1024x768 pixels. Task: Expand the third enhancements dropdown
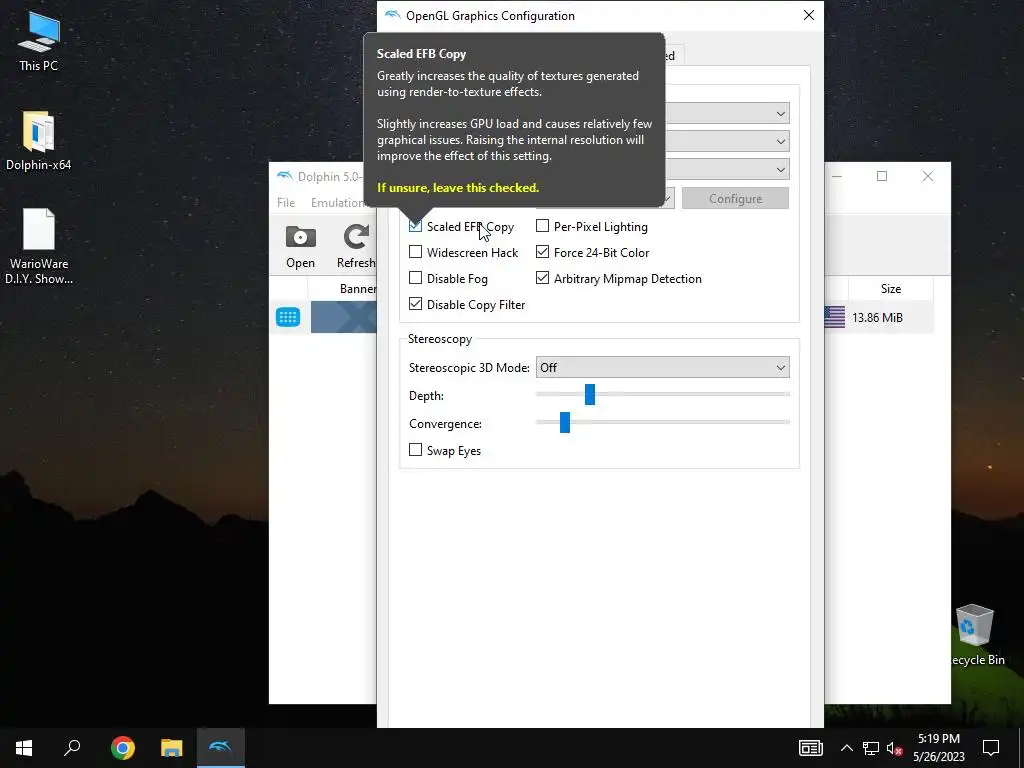(x=780, y=170)
